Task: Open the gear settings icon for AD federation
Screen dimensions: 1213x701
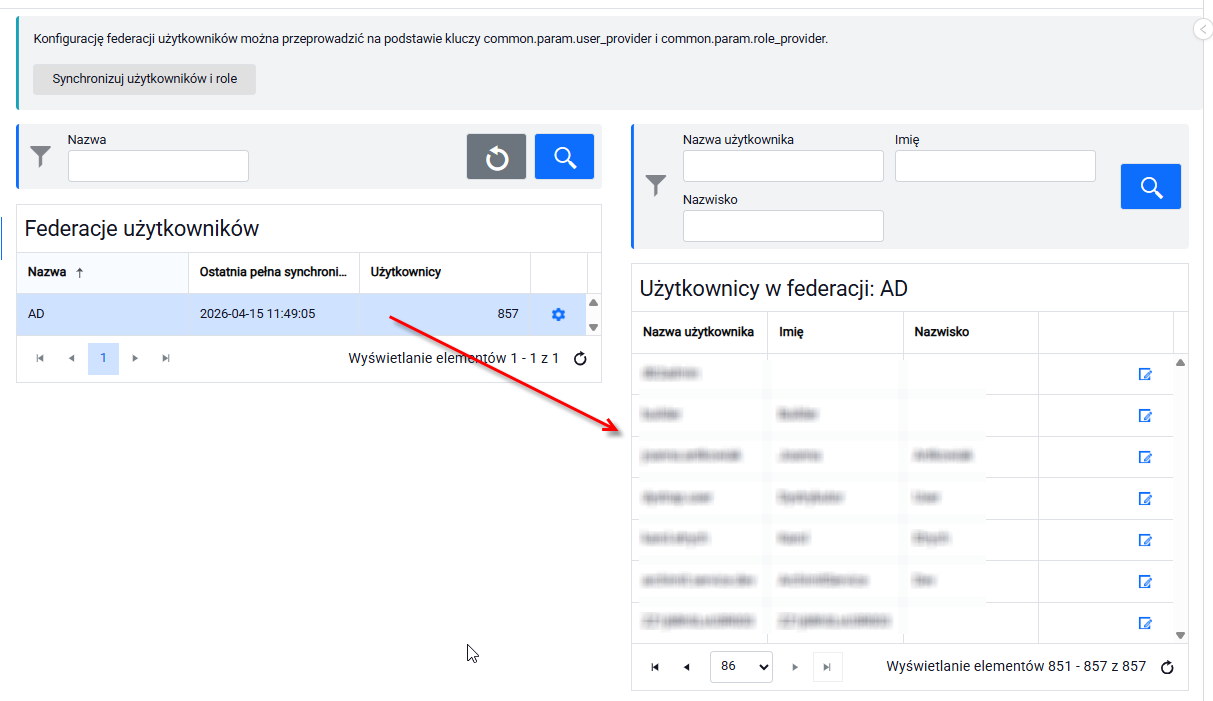Action: coord(558,314)
